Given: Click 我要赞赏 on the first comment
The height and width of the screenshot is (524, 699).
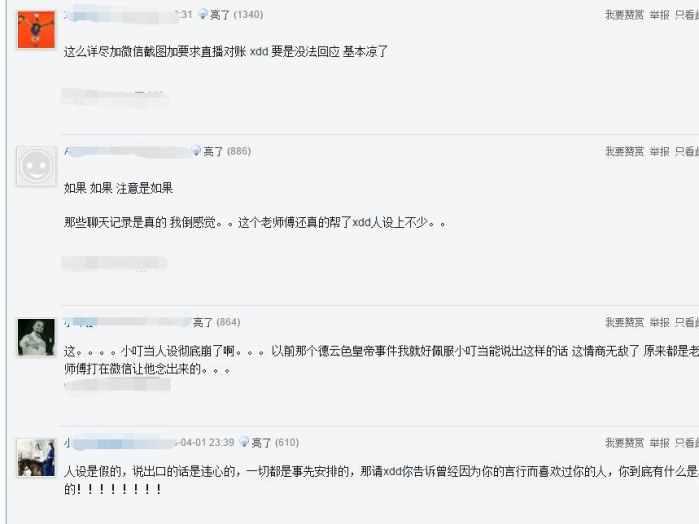Looking at the screenshot, I should 624,15.
